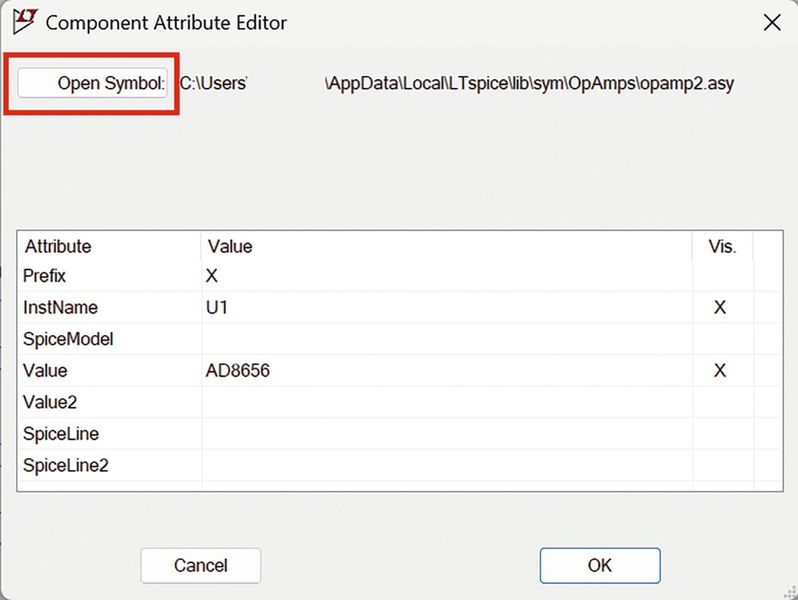This screenshot has height=600, width=798.
Task: Toggle visibility cell for SpiceLine2 row
Action: click(723, 465)
